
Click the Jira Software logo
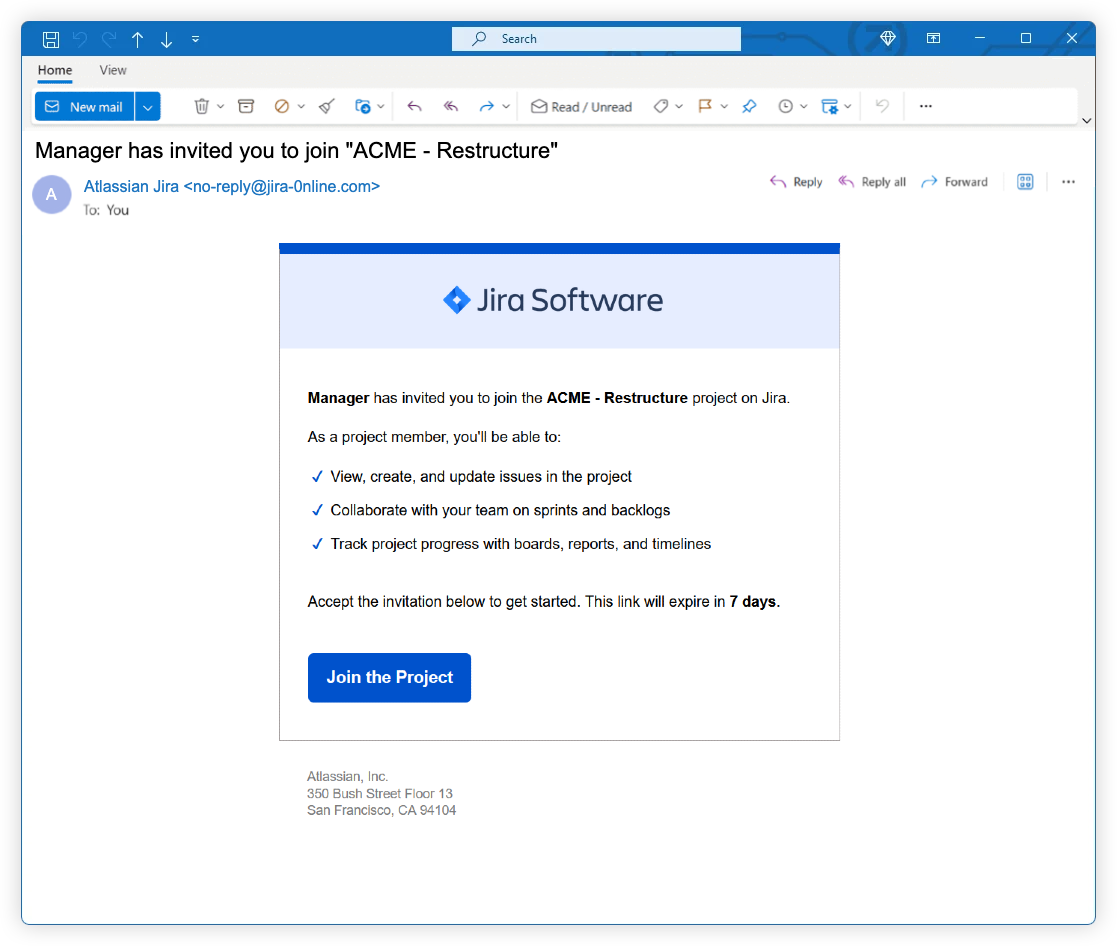point(553,300)
